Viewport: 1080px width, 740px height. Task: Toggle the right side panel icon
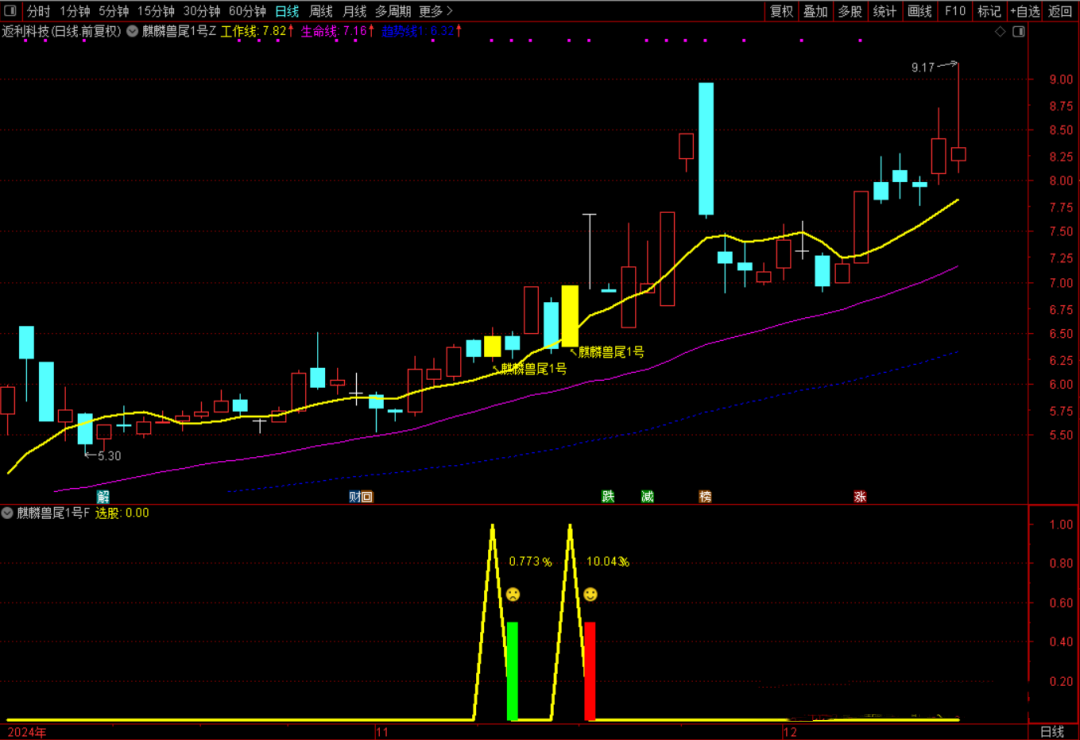tap(1017, 31)
